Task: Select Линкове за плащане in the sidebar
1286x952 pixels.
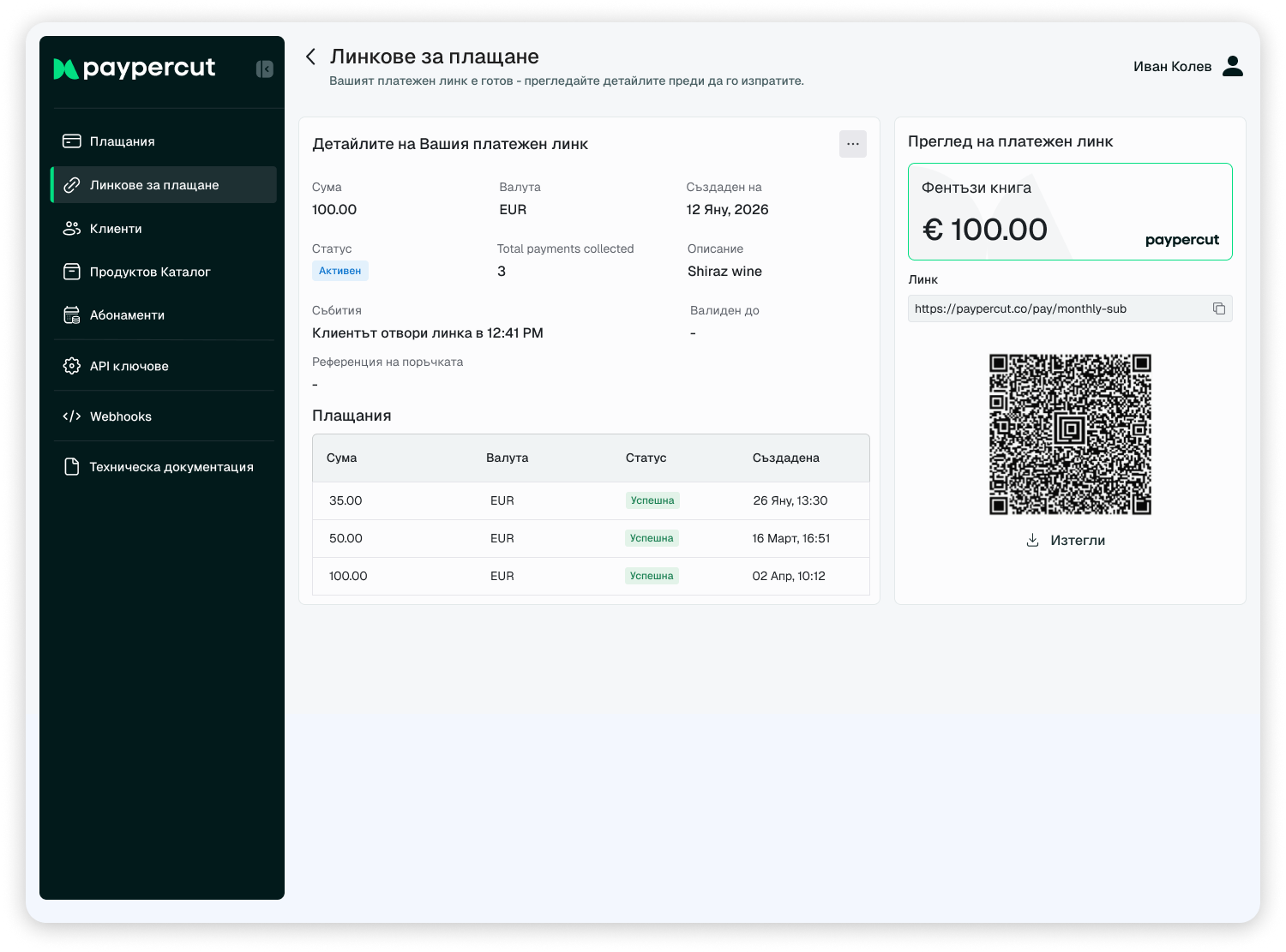Action: (164, 185)
